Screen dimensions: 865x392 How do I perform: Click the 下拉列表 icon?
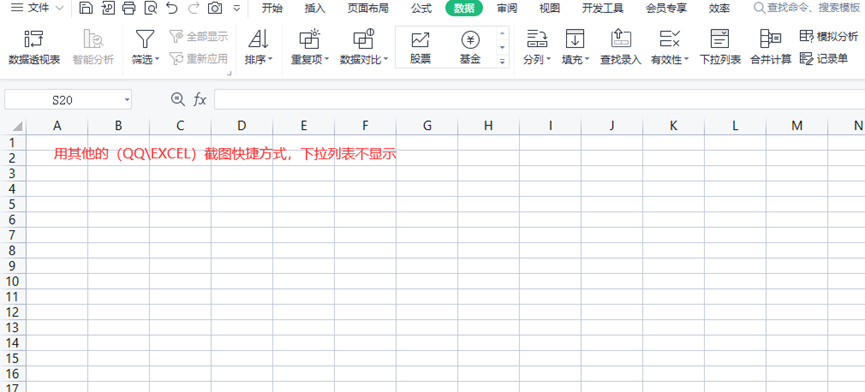click(720, 39)
